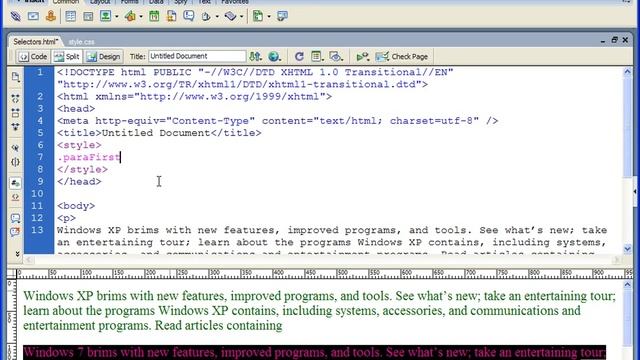Toggle Line Numbers in coding toolbar
Viewport: 640px width, 360px height.
pos(16,183)
